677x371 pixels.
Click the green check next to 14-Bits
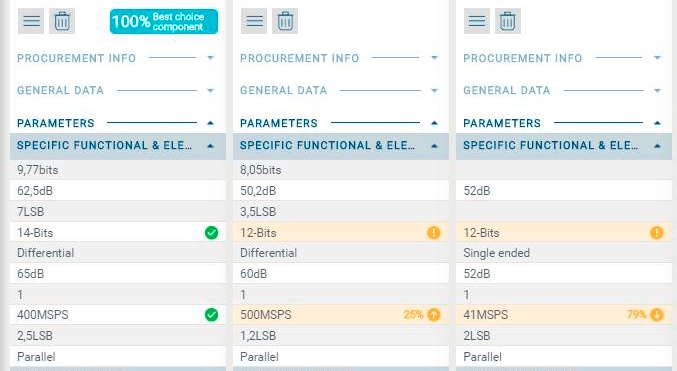pos(211,232)
